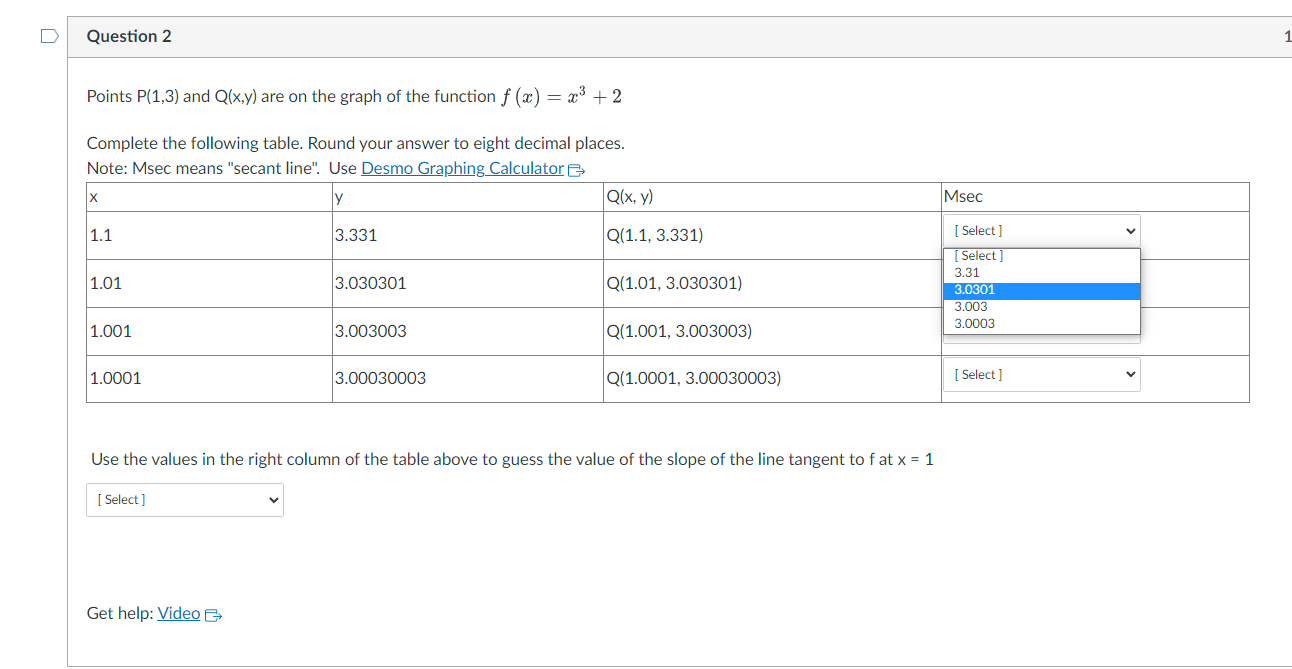Click the external-link icon after Desmo Graphing Calculator
Viewport: 1292px width, 669px height.
coord(575,168)
